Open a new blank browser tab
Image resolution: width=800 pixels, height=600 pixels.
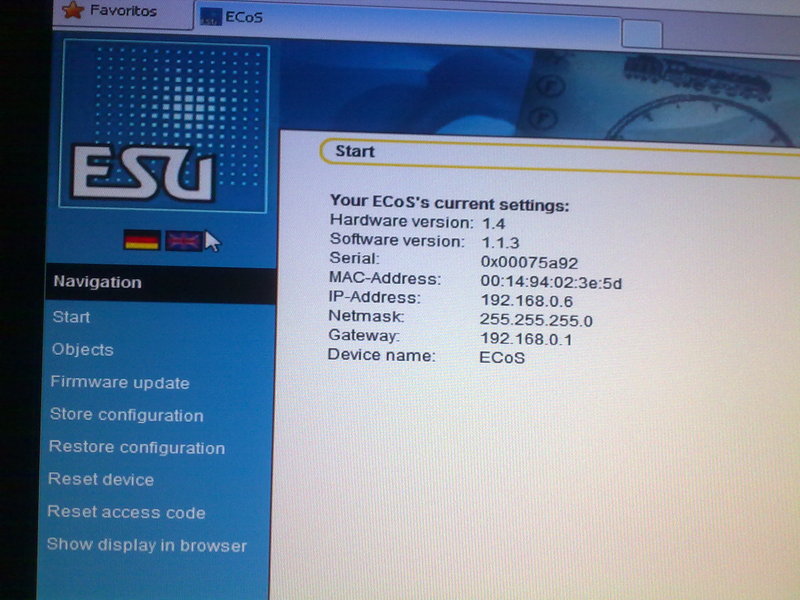pos(642,34)
